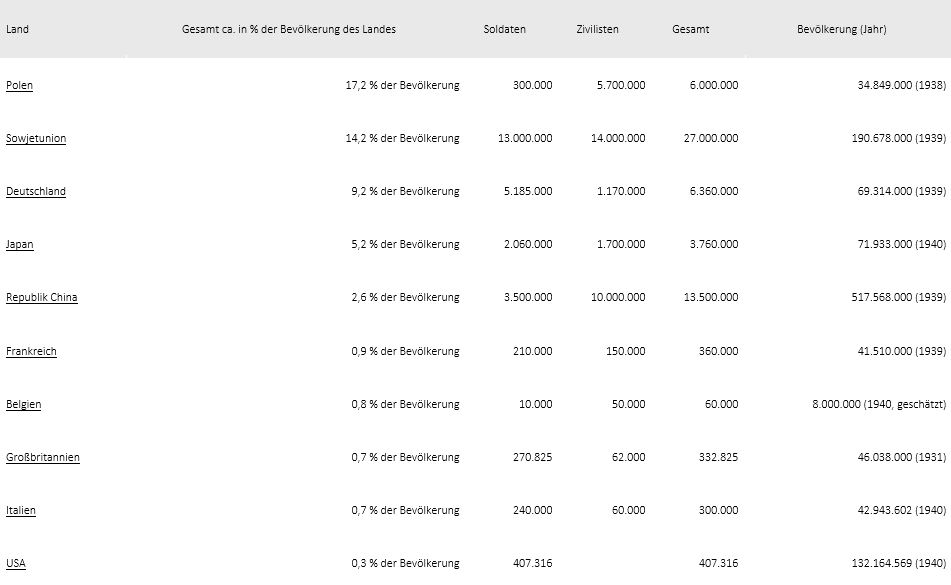
Task: Click the Zivilisten column header
Action: (597, 29)
